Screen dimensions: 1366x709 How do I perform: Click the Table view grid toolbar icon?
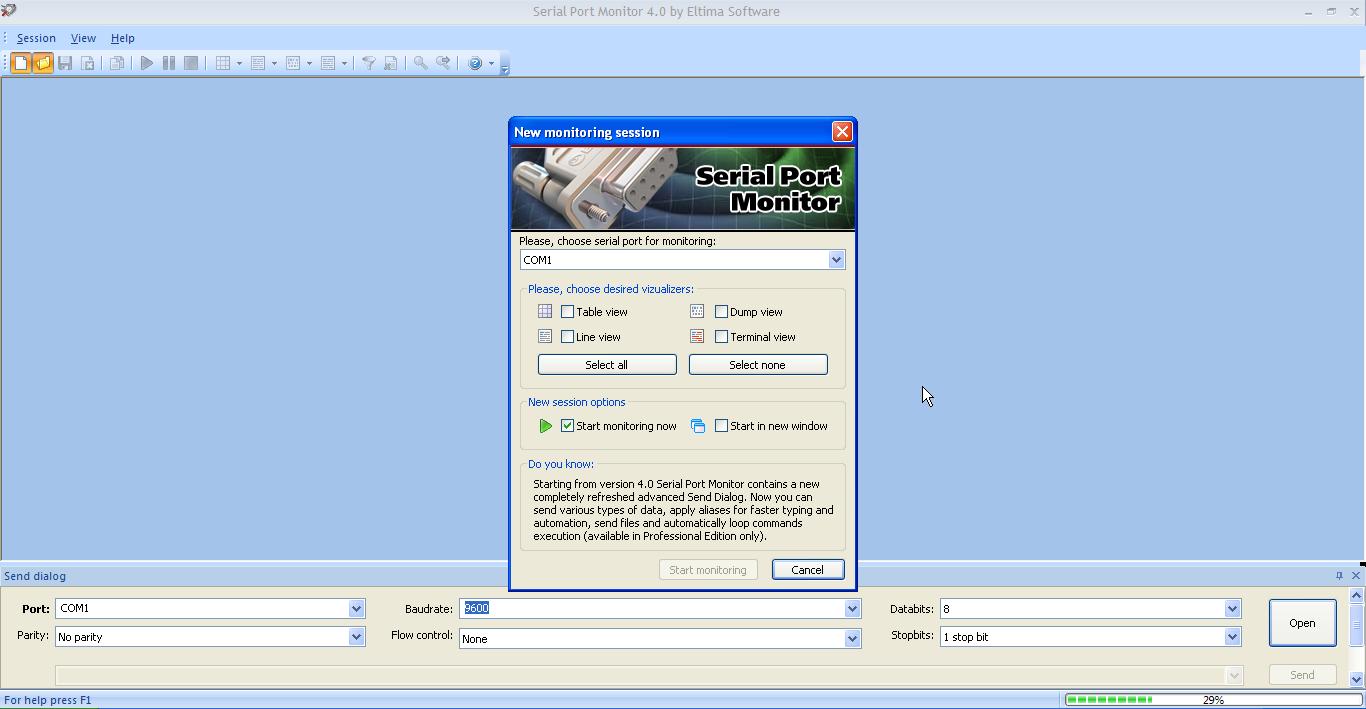(223, 63)
